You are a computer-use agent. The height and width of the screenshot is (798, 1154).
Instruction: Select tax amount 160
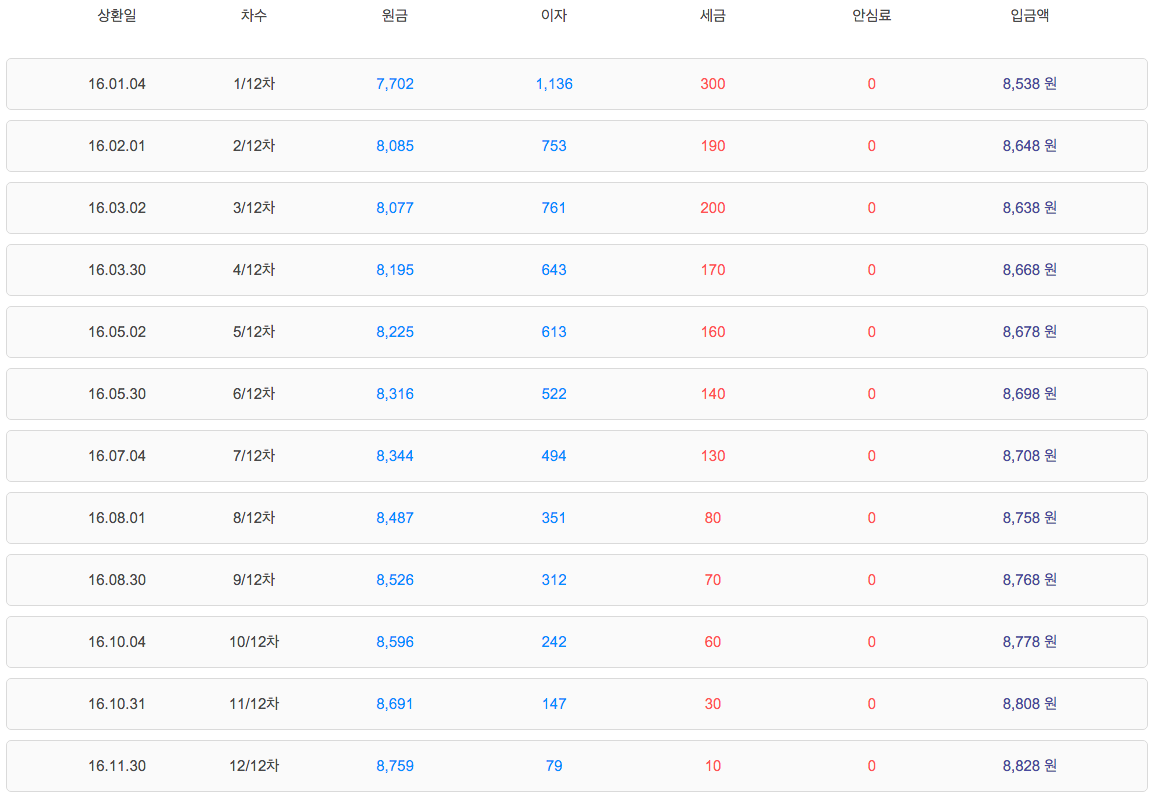click(712, 332)
